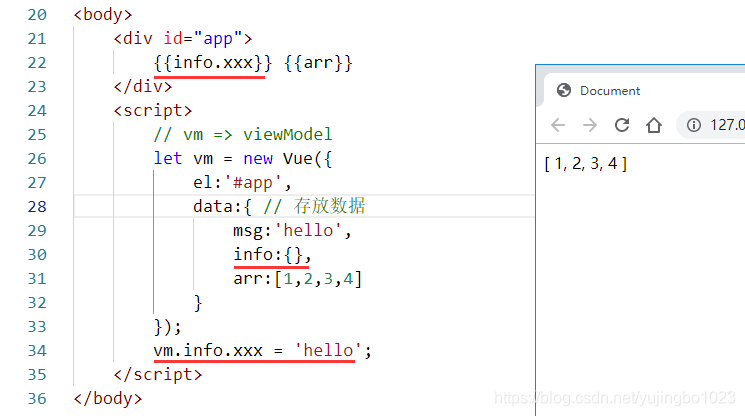
Task: Open the browser home page
Action: 654,125
